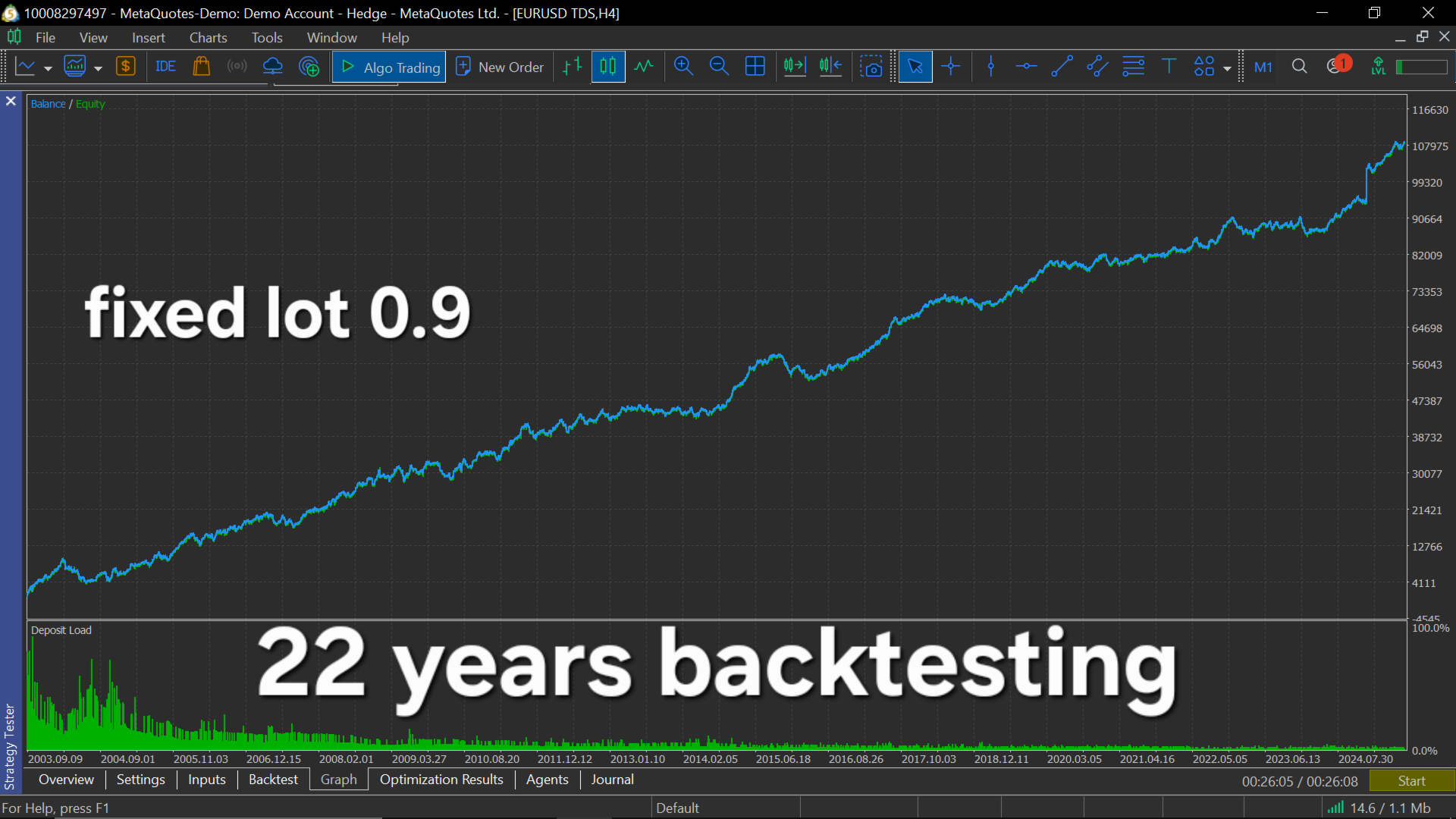
Task: Expand the new chart dropdown arrow
Action: [x=48, y=68]
